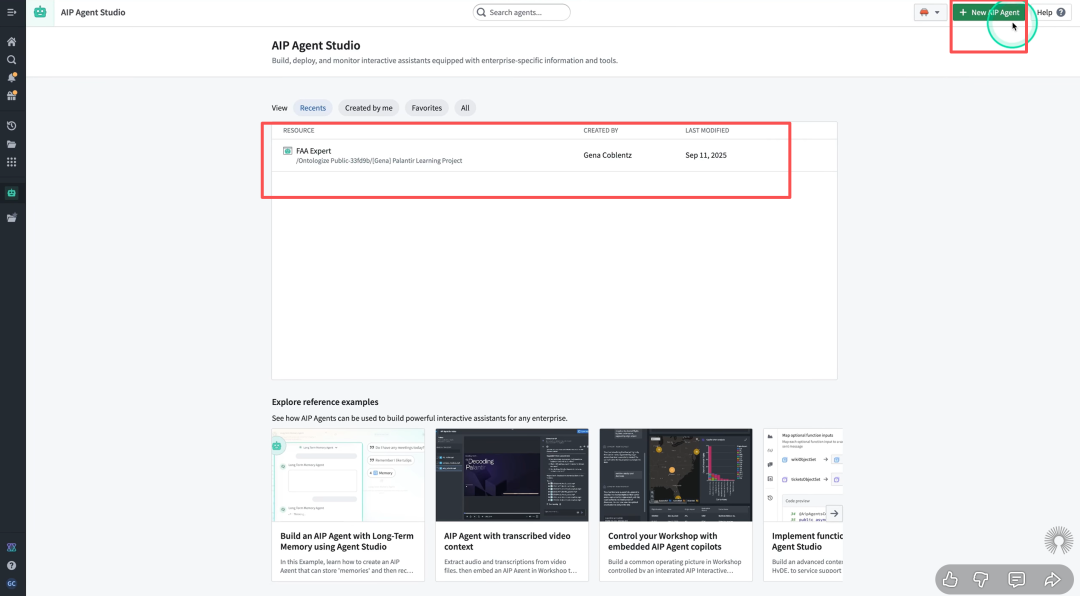Open the Long-Term Memory example thumbnail
The height and width of the screenshot is (596, 1080).
coord(348,475)
